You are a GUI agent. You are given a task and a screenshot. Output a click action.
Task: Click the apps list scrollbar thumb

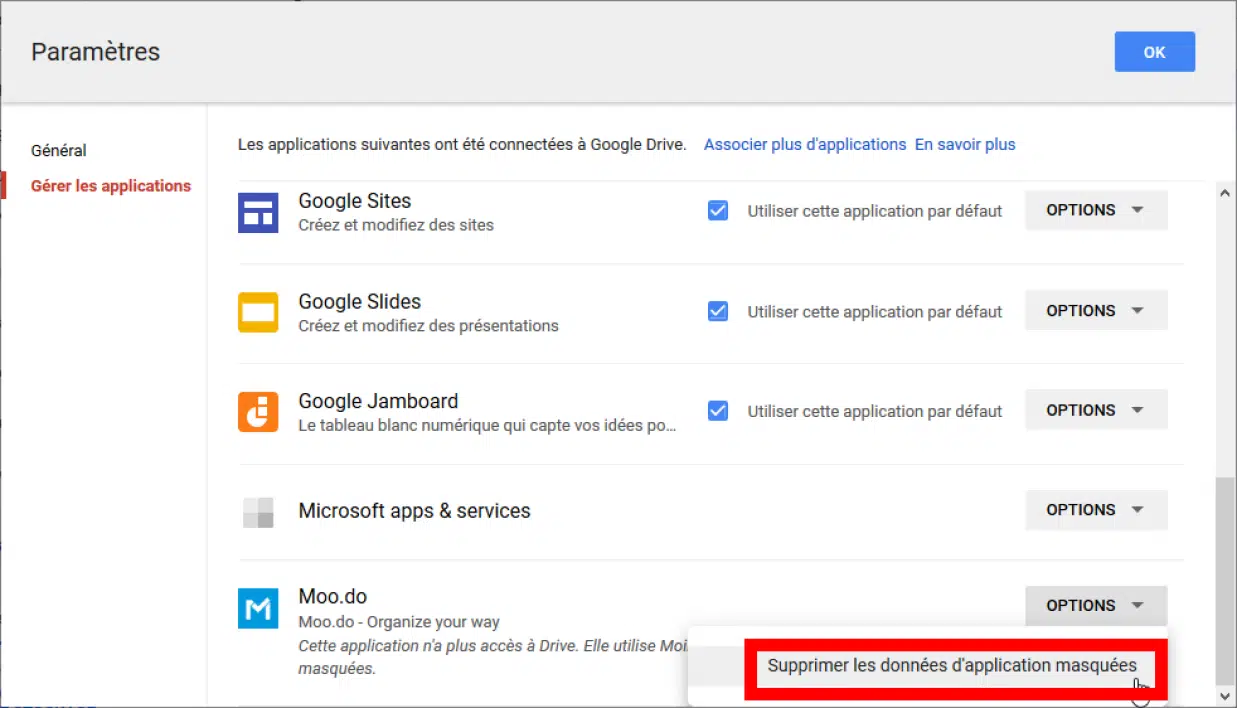pos(1226,580)
